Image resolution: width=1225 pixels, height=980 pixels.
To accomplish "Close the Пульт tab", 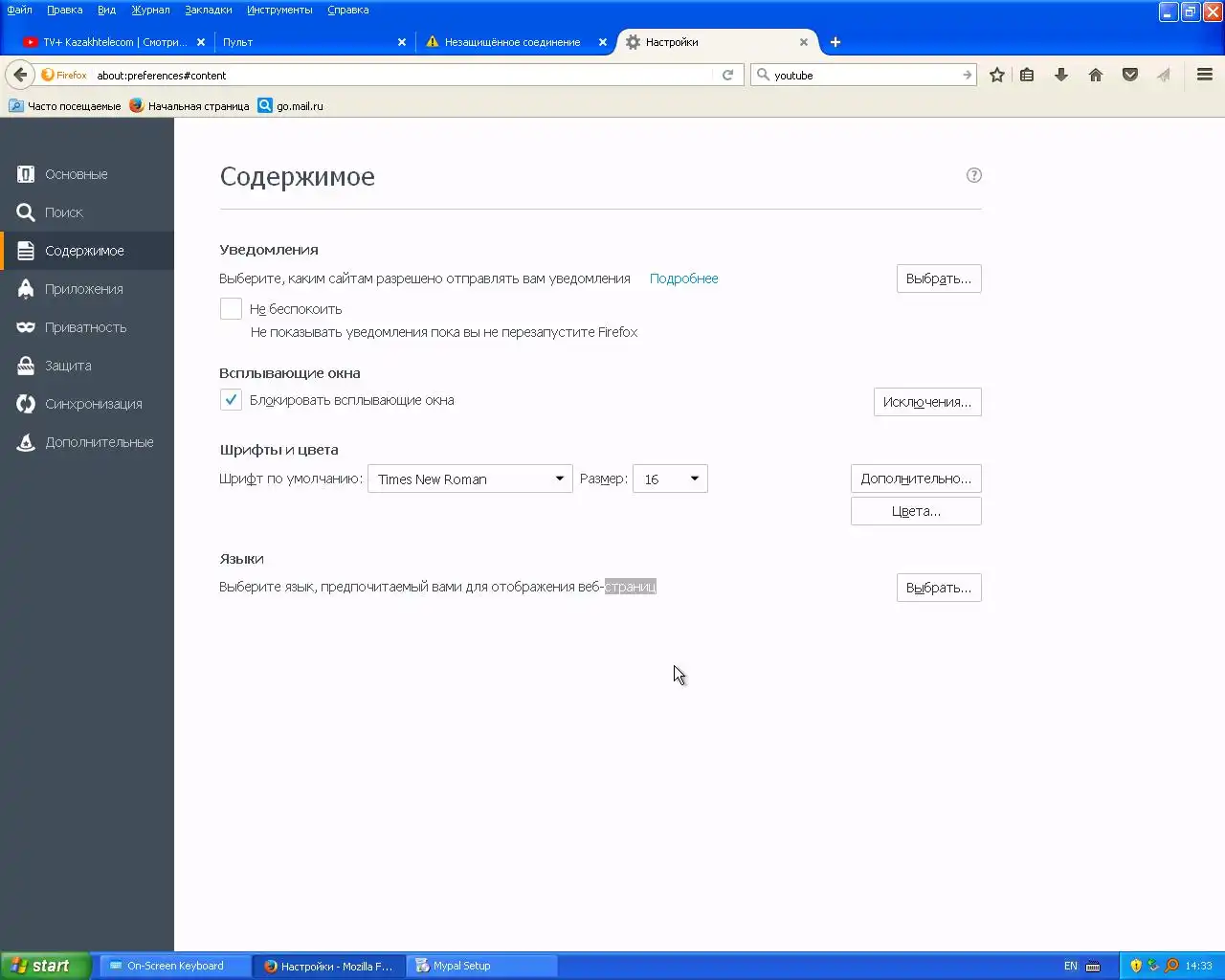I will [x=402, y=42].
